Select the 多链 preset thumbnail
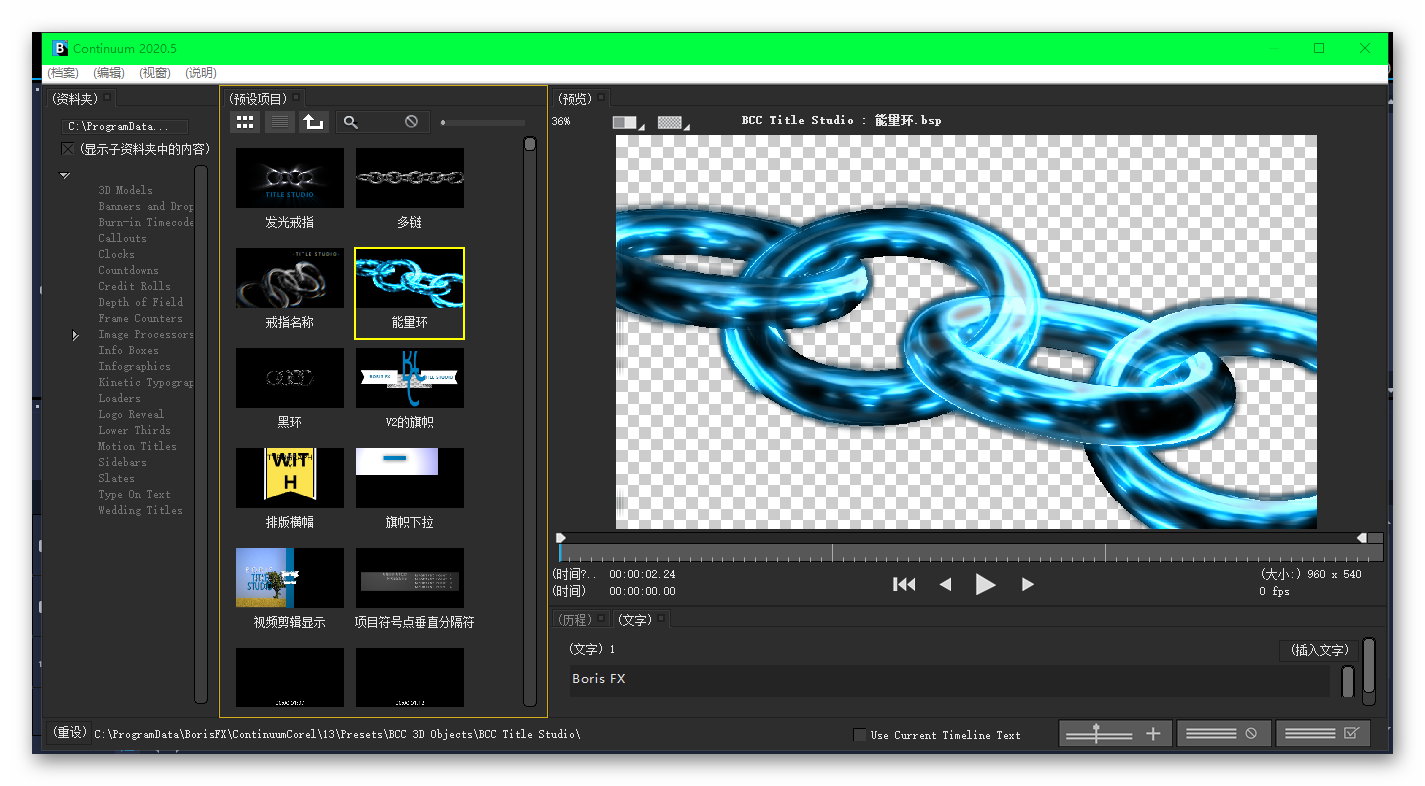Screen dimensions: 1425x786 pos(410,178)
